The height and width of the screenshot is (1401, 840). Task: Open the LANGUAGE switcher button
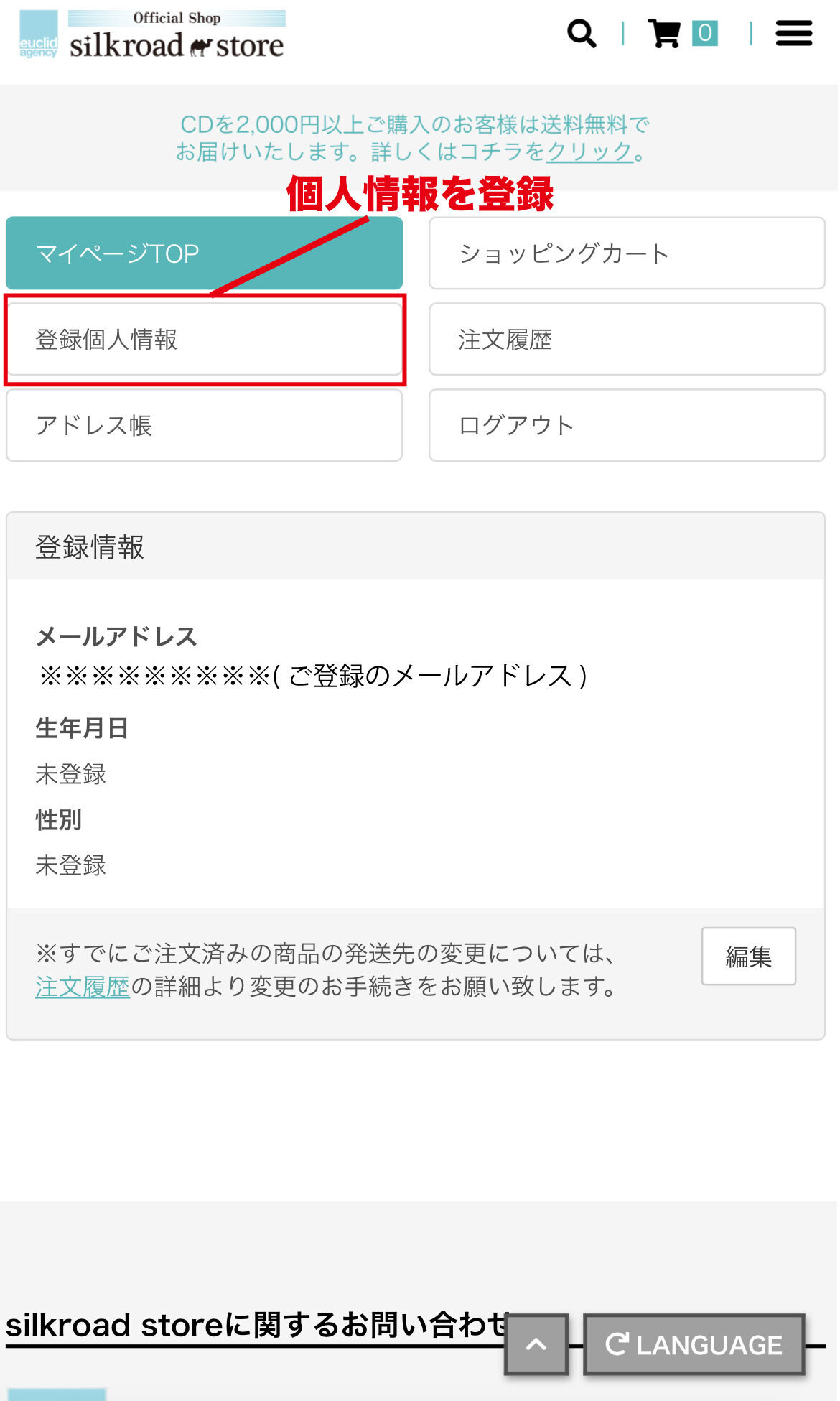point(694,1344)
